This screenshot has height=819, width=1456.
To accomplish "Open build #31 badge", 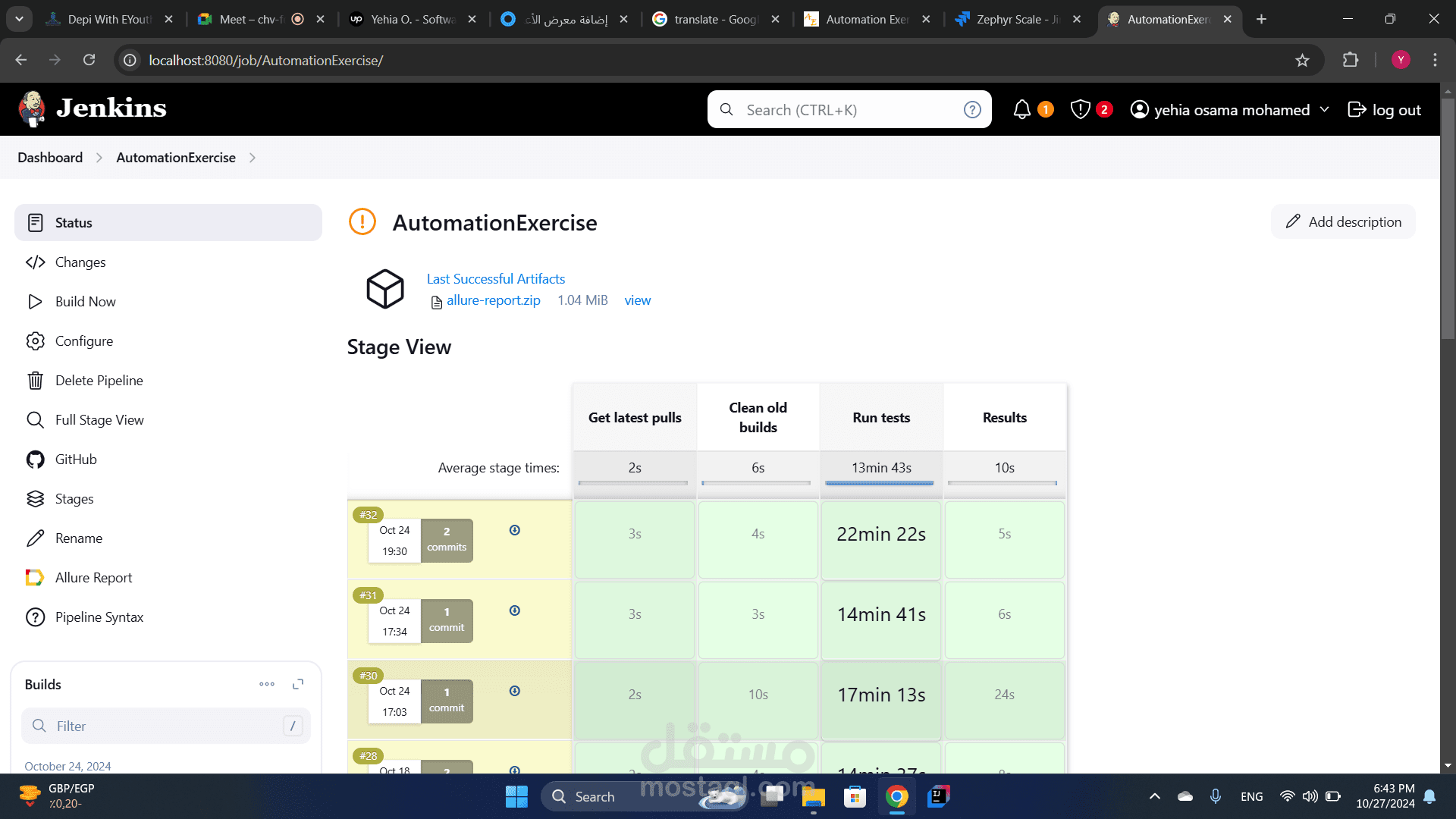I will coord(369,595).
